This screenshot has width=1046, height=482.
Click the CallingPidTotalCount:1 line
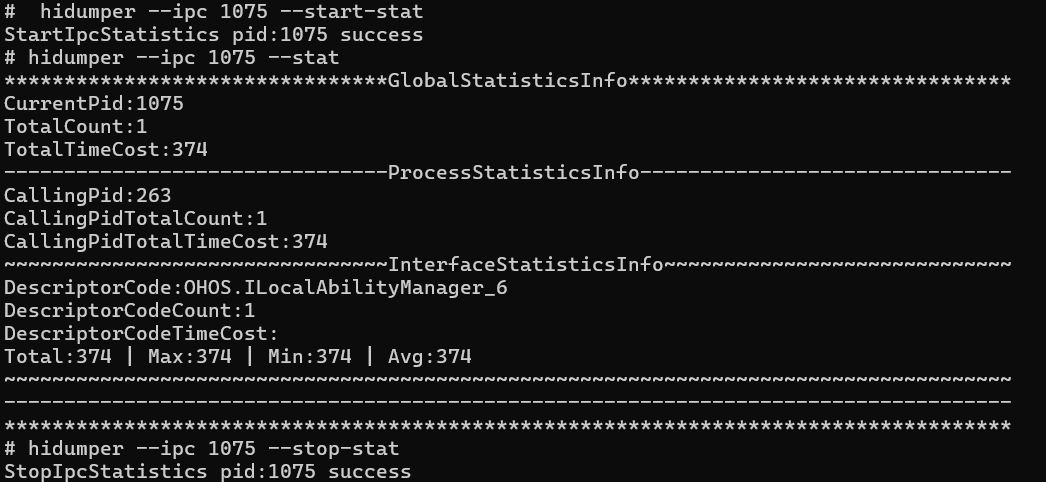(136, 219)
